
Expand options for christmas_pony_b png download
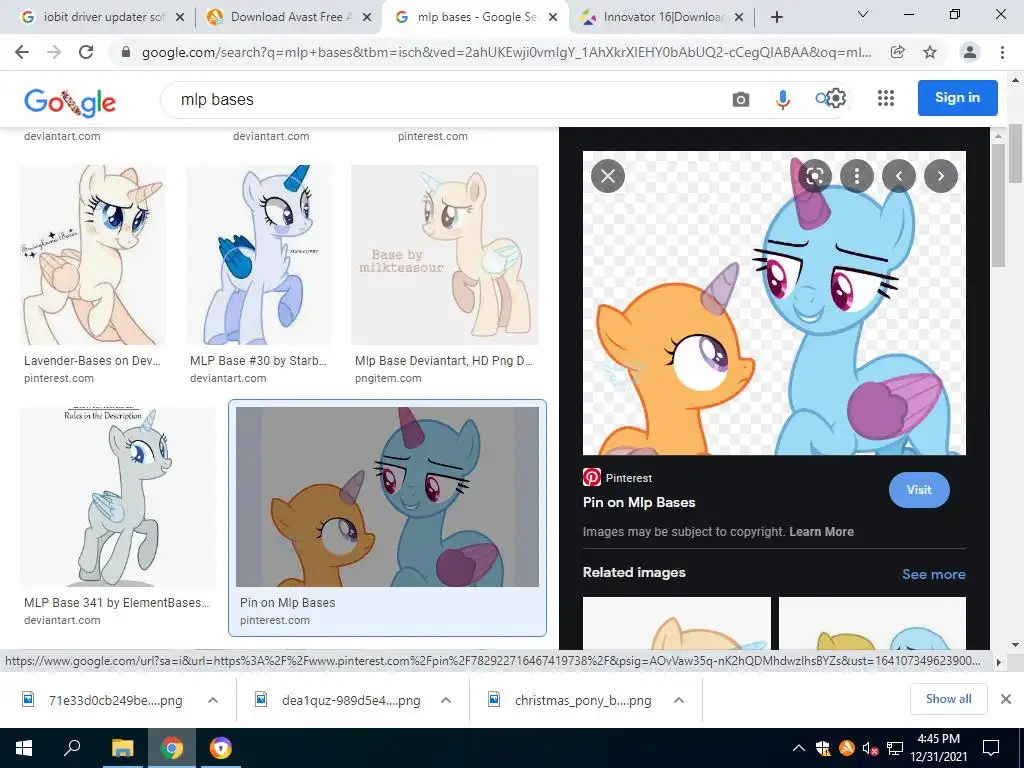[679, 700]
